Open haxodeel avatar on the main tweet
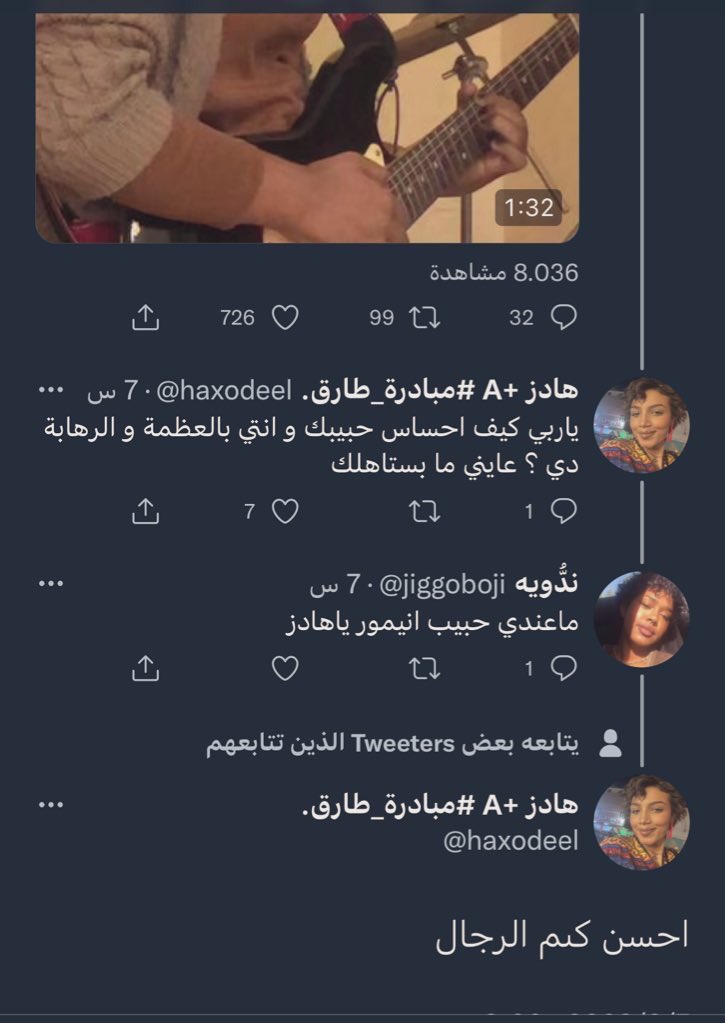The width and height of the screenshot is (725, 1023). (641, 822)
